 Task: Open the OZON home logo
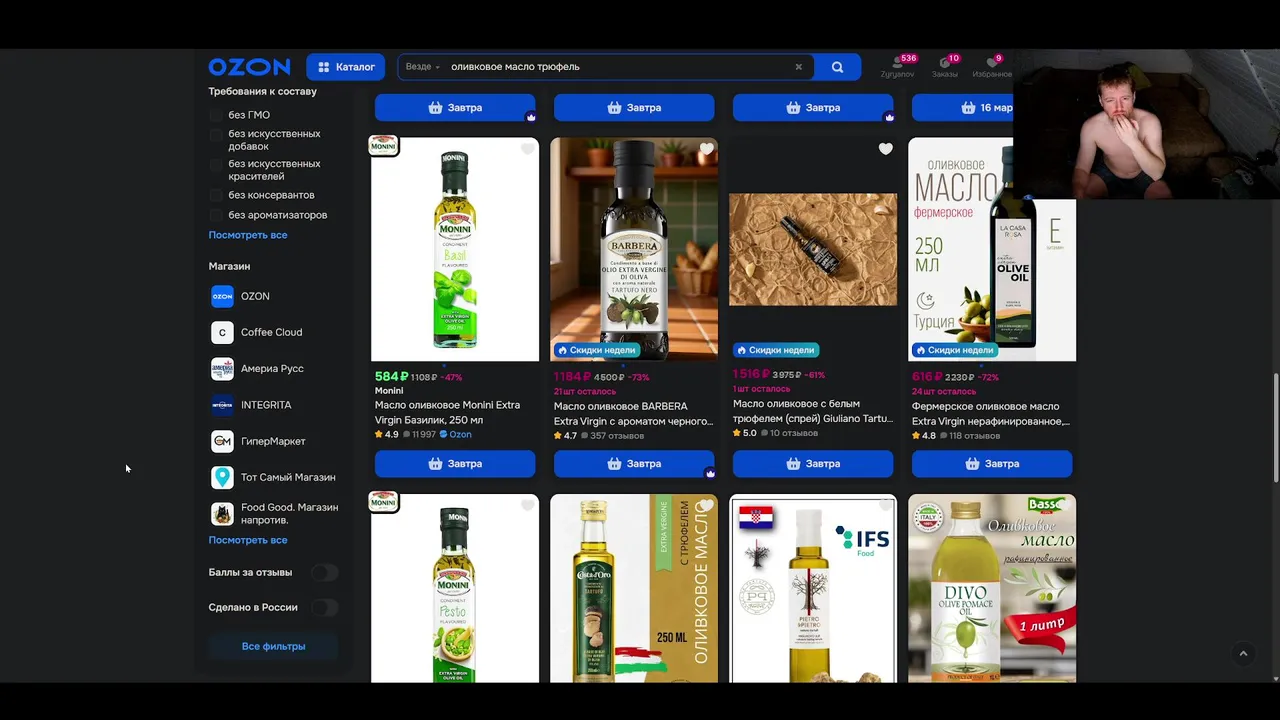[x=249, y=67]
